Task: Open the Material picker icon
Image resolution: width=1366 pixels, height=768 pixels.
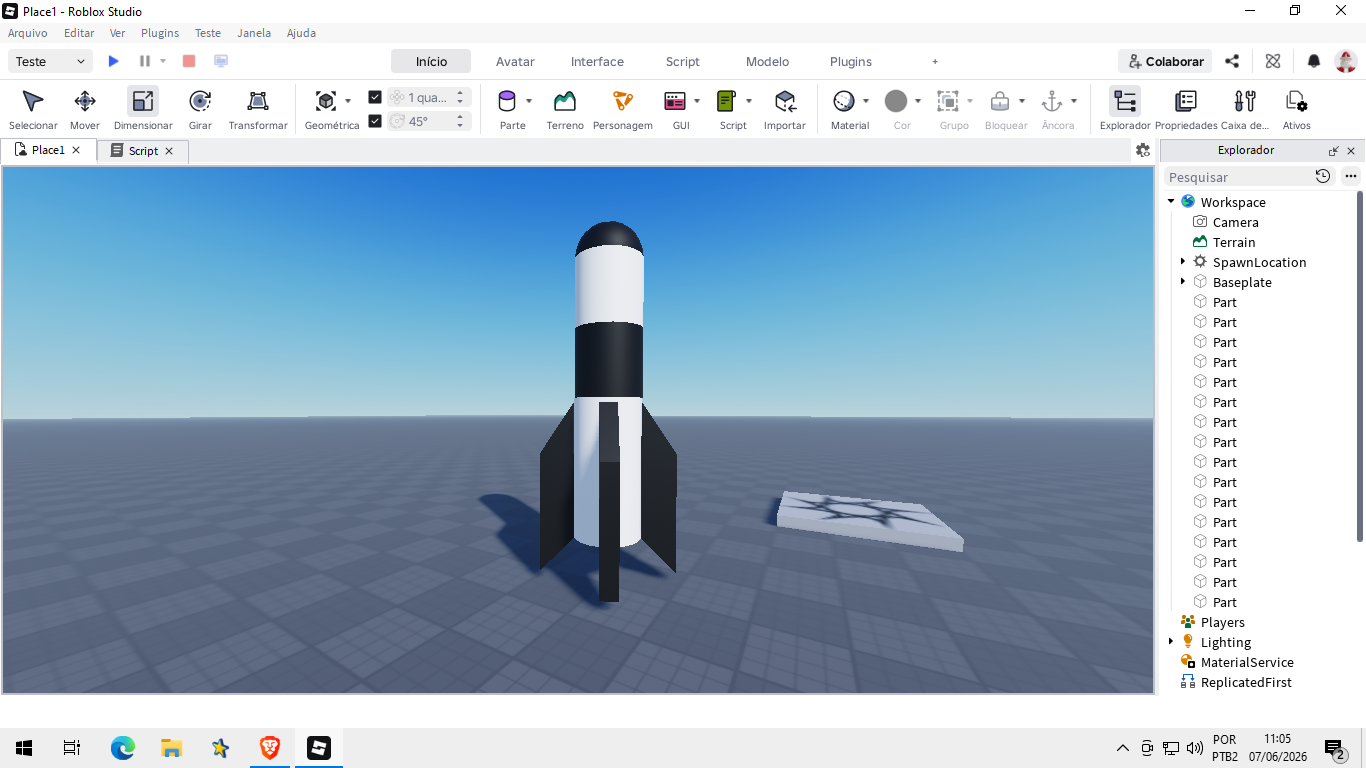Action: click(x=844, y=101)
